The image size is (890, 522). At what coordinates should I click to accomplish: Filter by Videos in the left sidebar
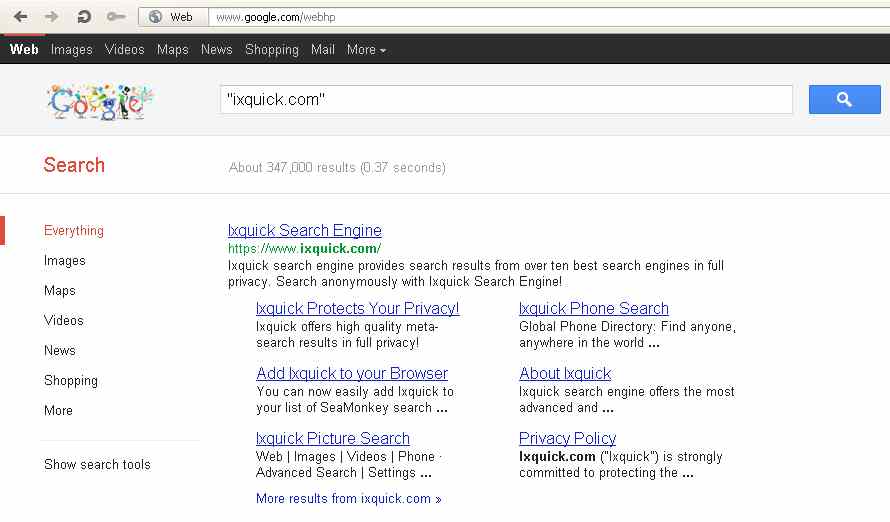tap(64, 320)
